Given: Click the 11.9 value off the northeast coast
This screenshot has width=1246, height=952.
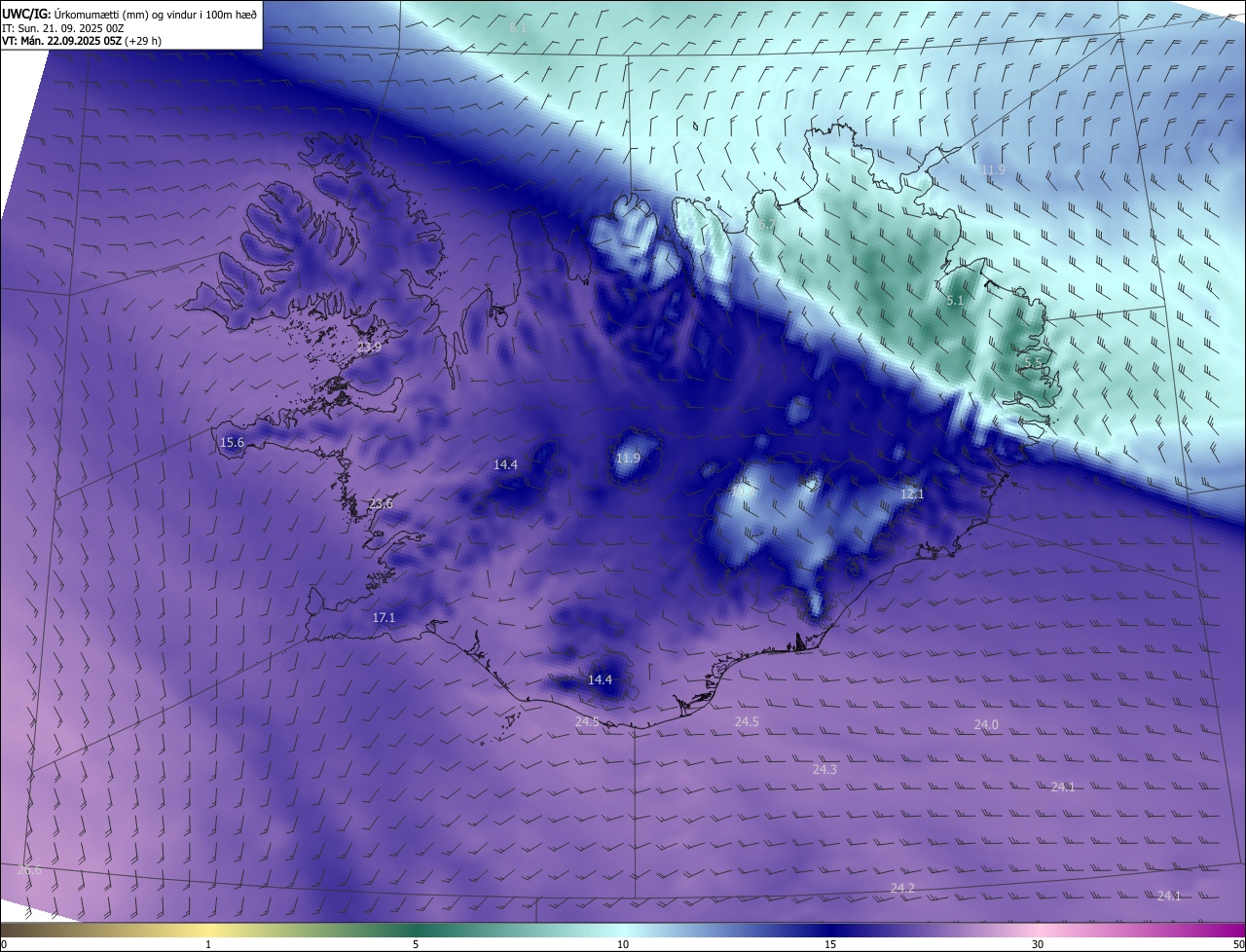Looking at the screenshot, I should [x=992, y=169].
